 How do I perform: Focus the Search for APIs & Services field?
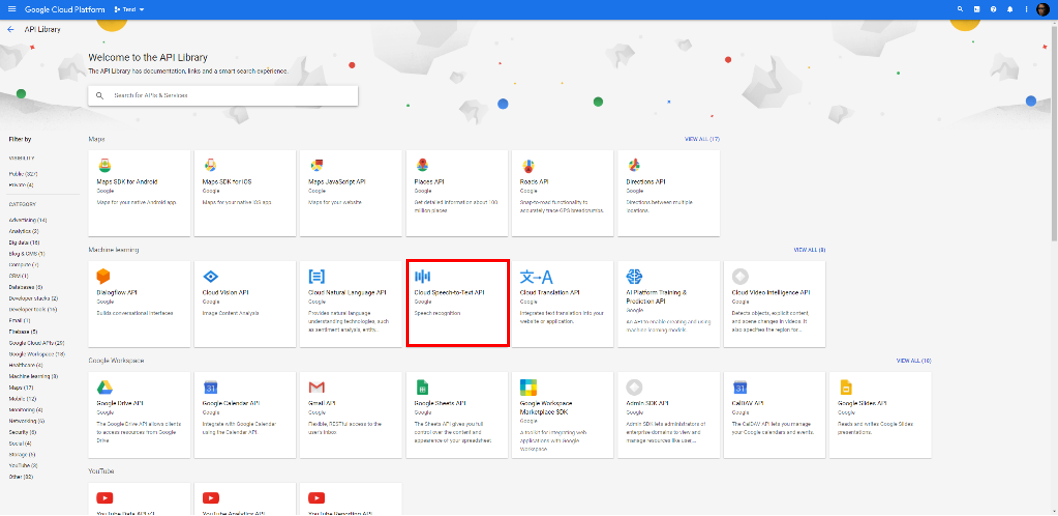223,96
